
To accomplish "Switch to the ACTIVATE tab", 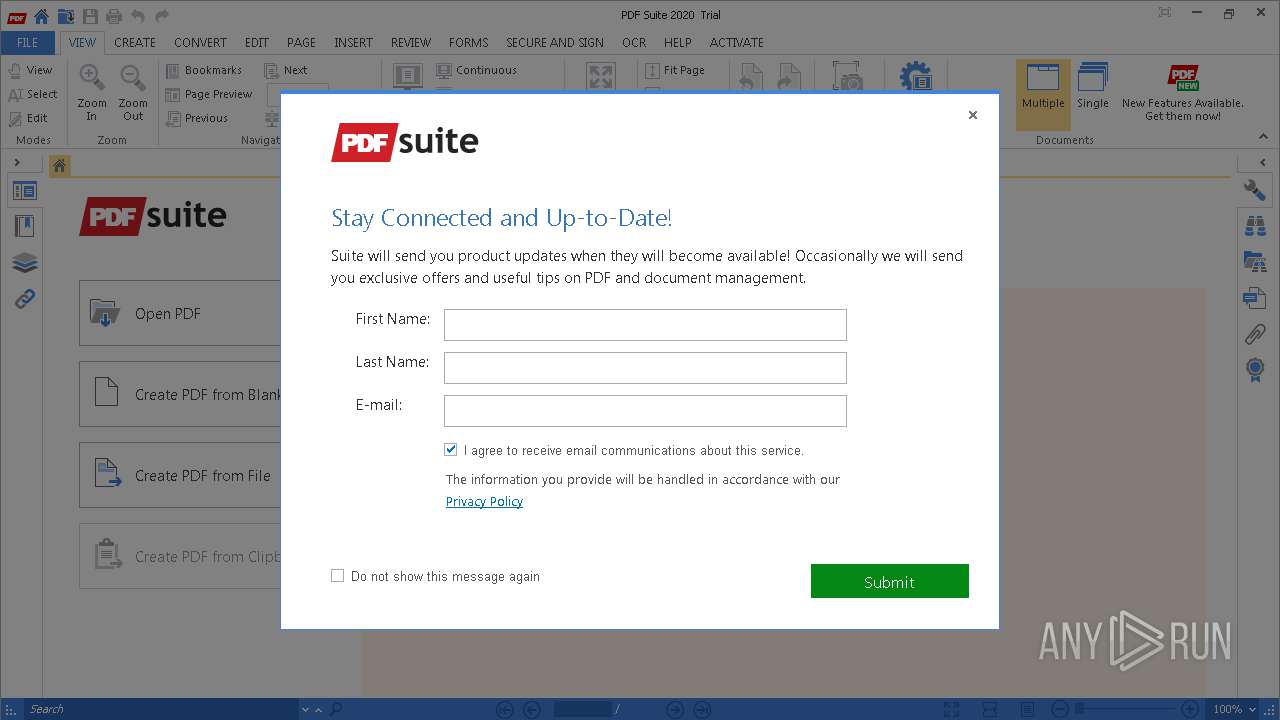I will [737, 42].
